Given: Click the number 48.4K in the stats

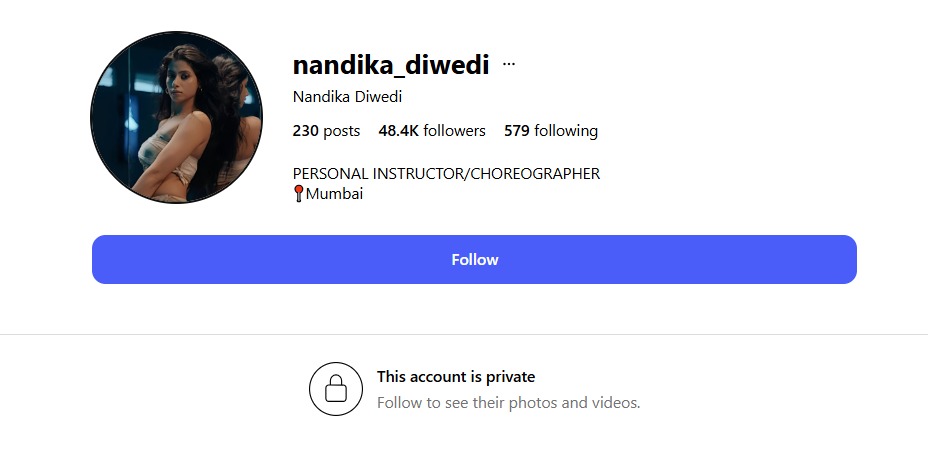Looking at the screenshot, I should click(x=399, y=131).
